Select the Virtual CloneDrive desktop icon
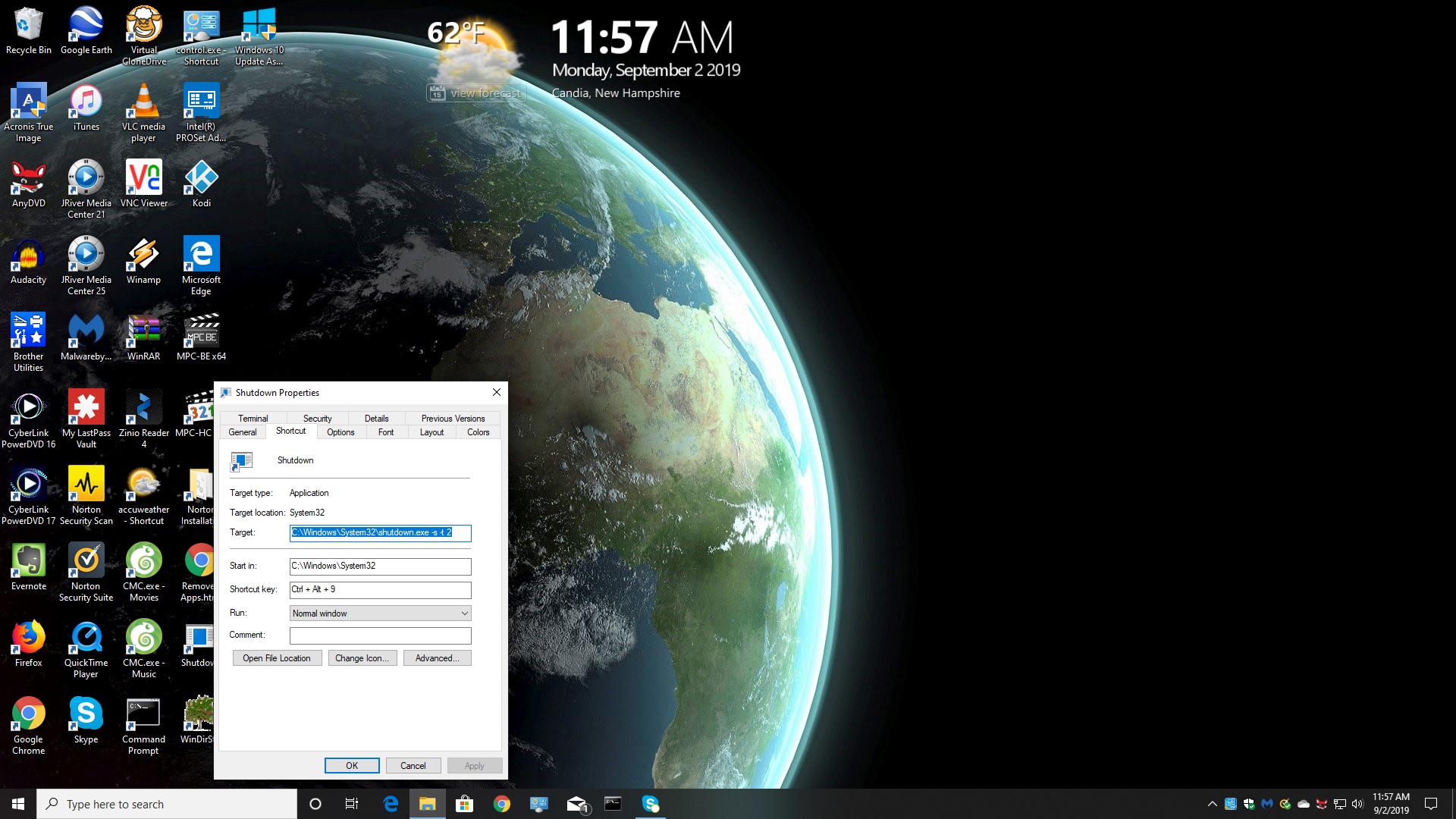Image resolution: width=1456 pixels, height=819 pixels. [x=144, y=36]
